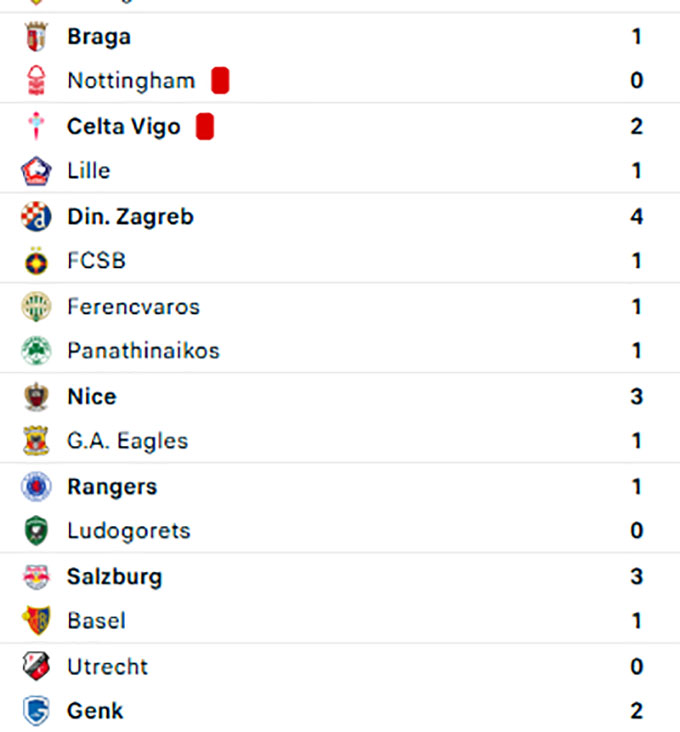Select the Celta Vigo club logo

(36, 127)
